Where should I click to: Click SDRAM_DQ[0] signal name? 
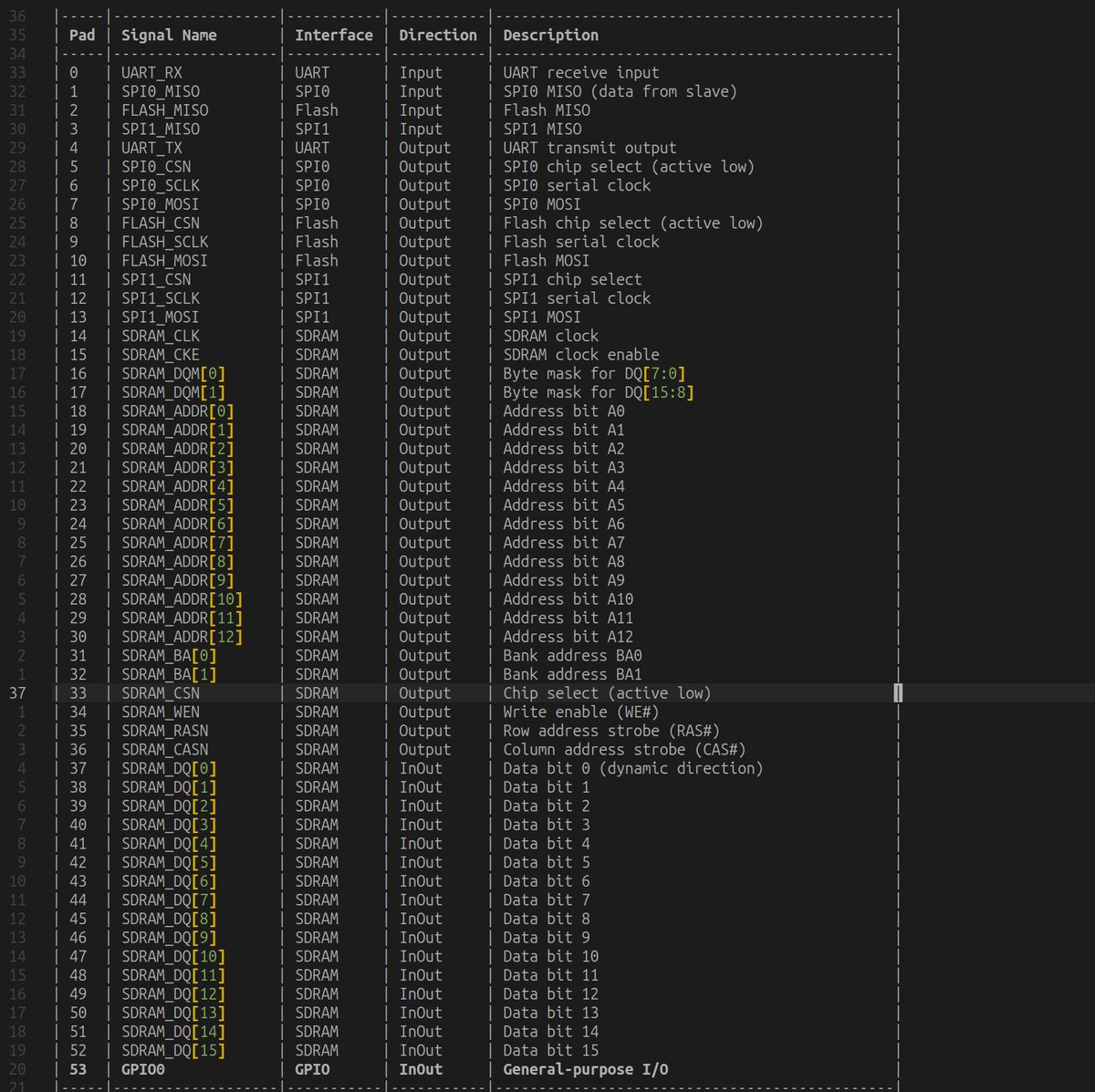click(169, 768)
